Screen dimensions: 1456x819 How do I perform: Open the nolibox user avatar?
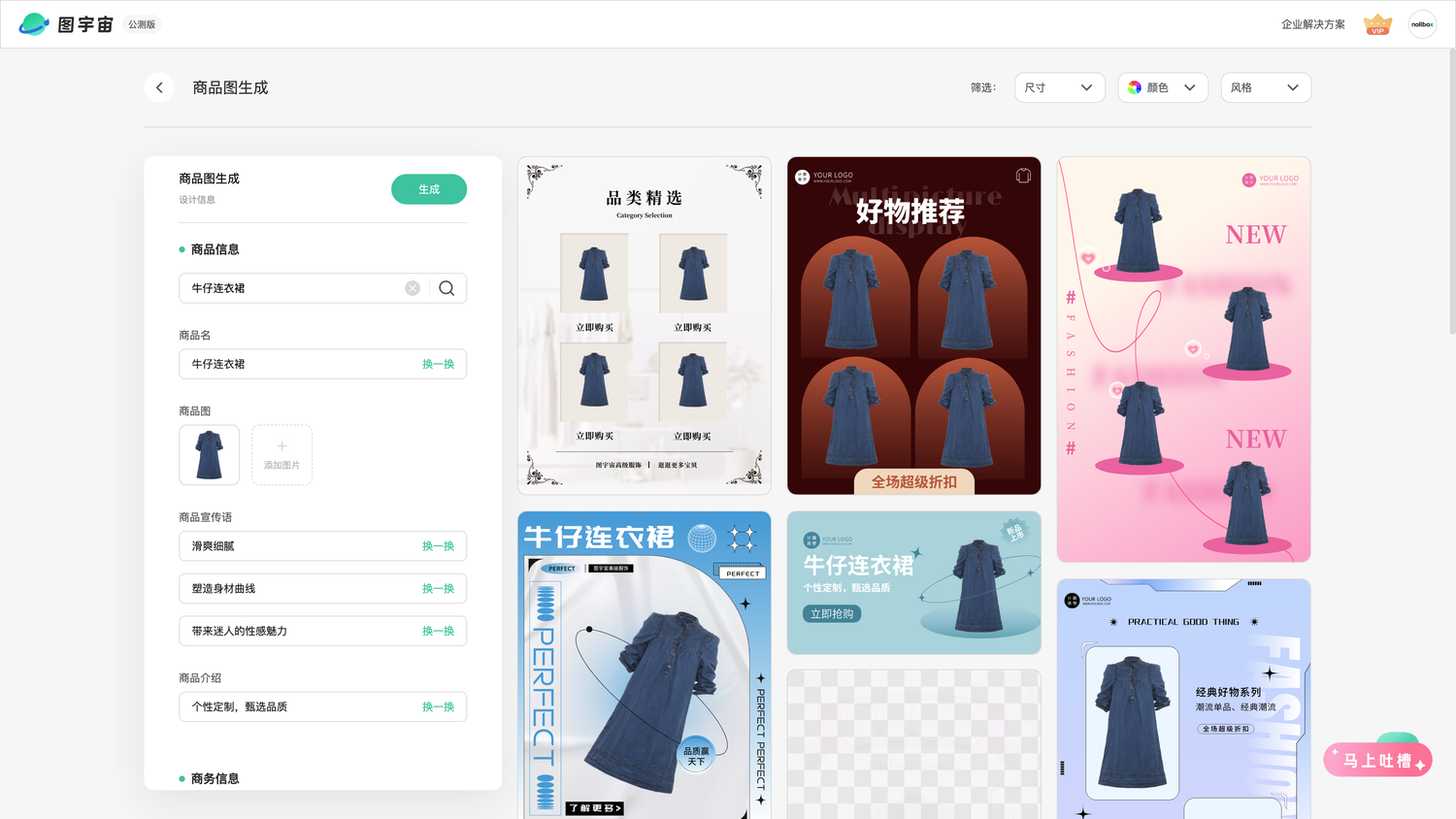click(1422, 24)
